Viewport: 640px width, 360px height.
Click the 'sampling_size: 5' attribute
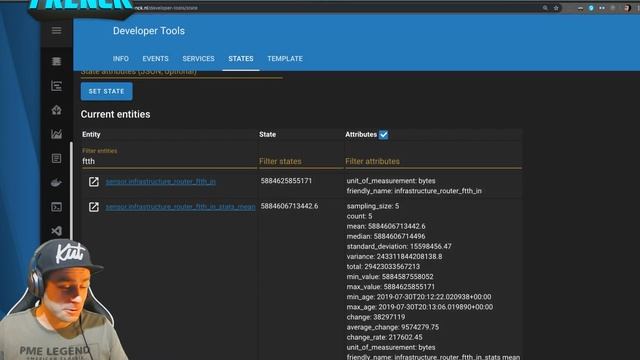tap(373, 206)
